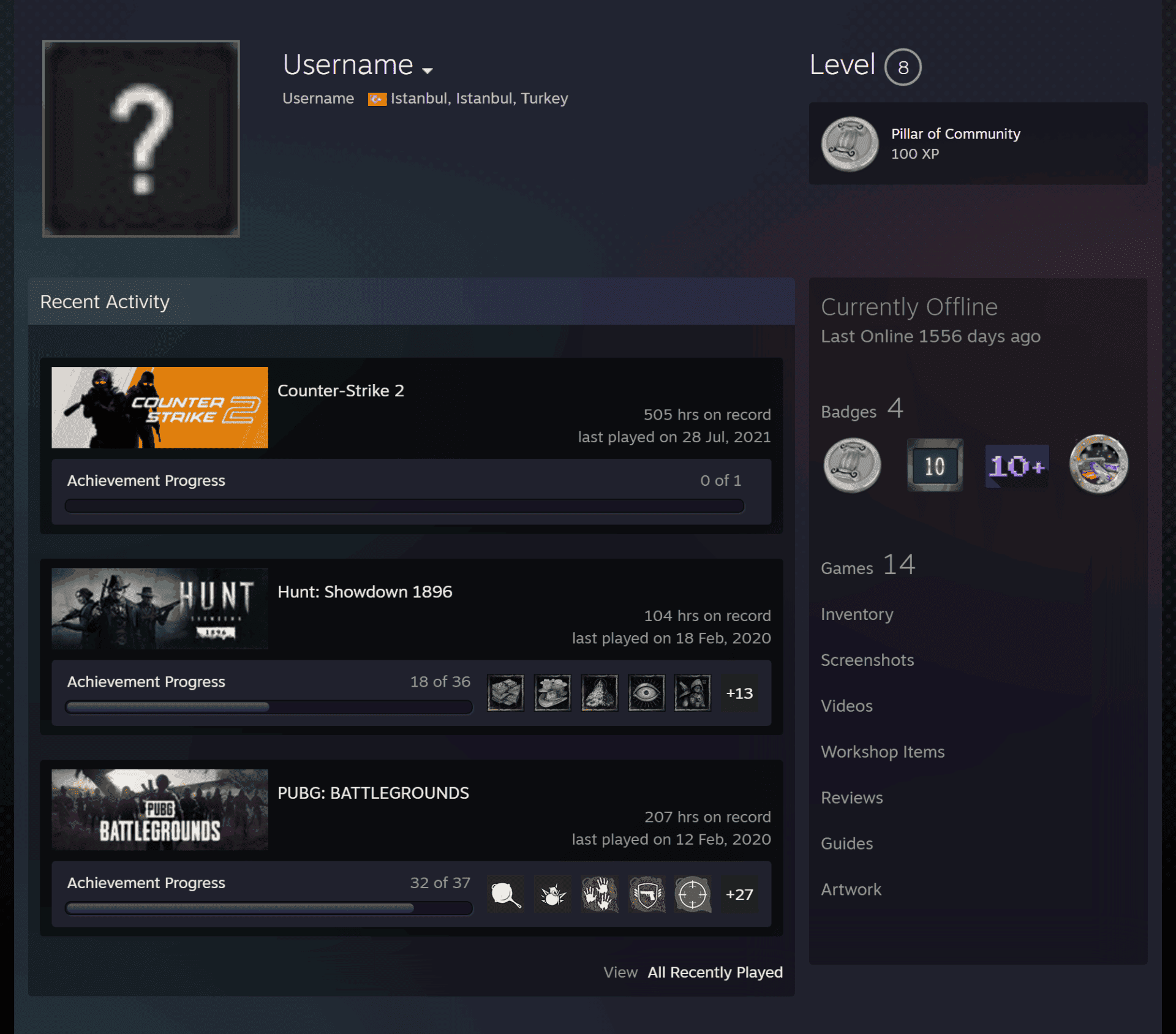This screenshot has height=1034, width=1176.
Task: Open the Pillar of Community badge in Badges row
Action: click(852, 466)
